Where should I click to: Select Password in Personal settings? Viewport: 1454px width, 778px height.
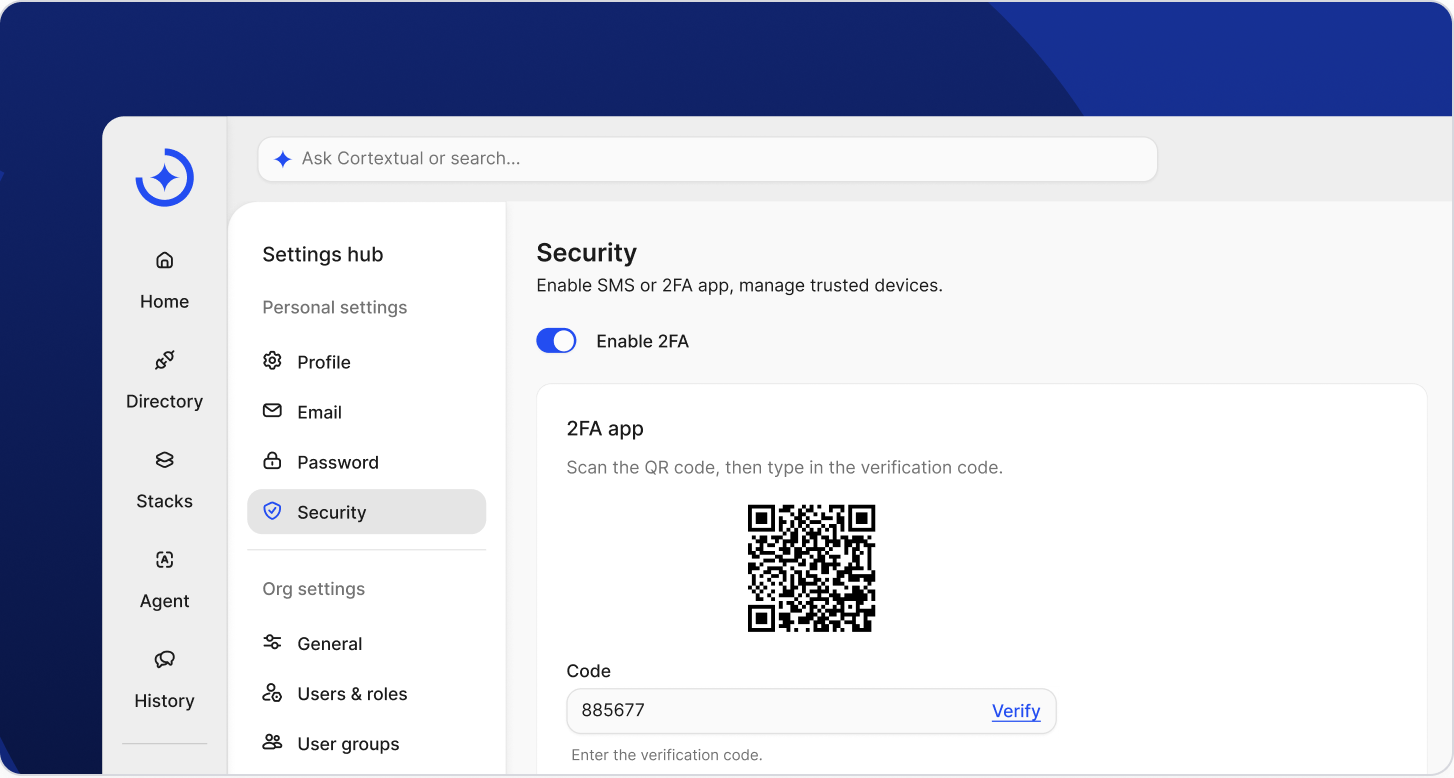337,462
